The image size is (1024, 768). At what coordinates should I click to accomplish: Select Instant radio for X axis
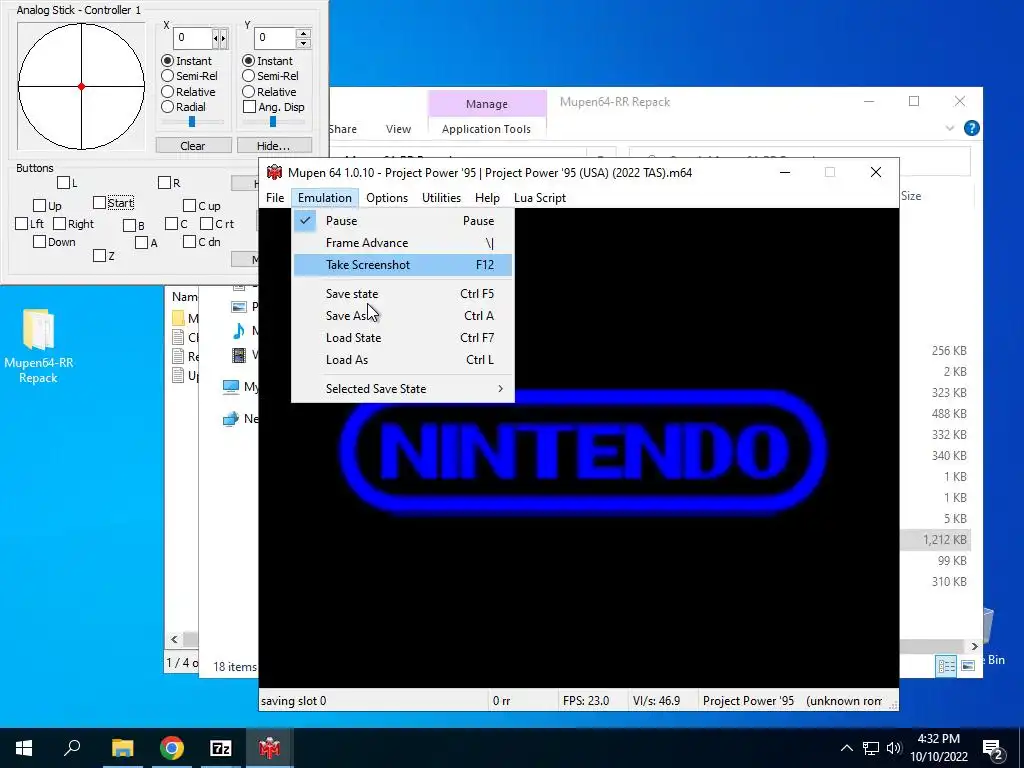168,61
